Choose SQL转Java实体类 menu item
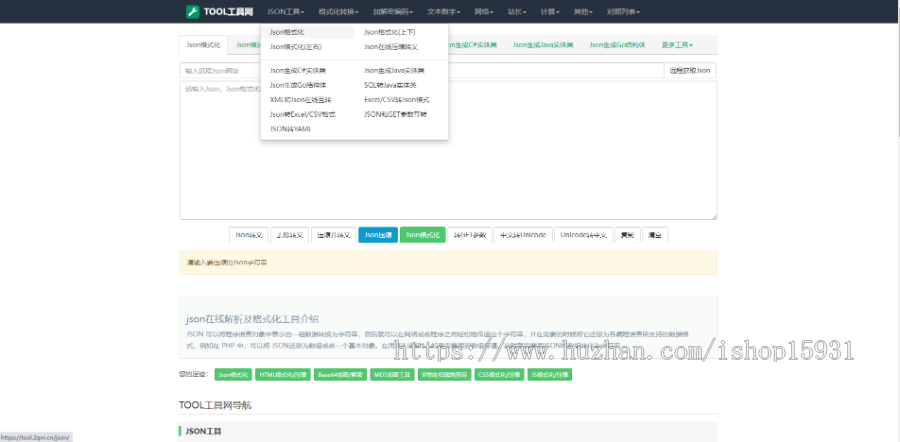Image resolution: width=900 pixels, height=442 pixels. (389, 85)
